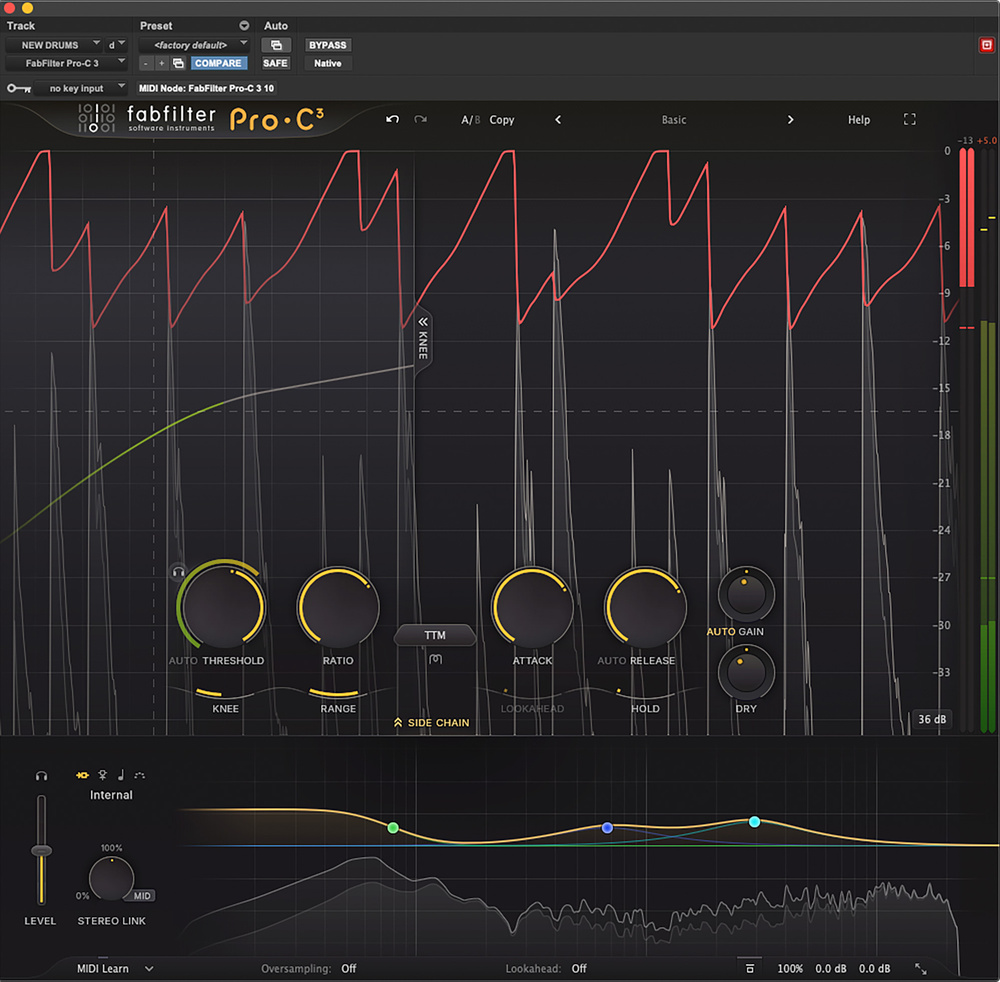Toggle the BYPASS button

pos(327,45)
